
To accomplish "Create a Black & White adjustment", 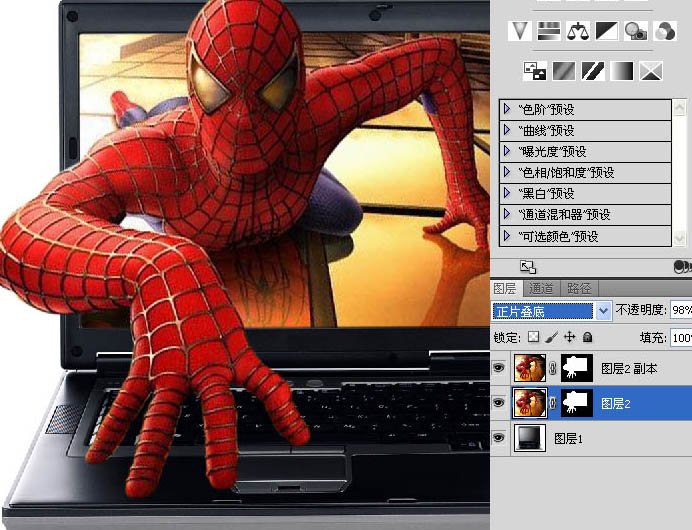I will coord(606,31).
